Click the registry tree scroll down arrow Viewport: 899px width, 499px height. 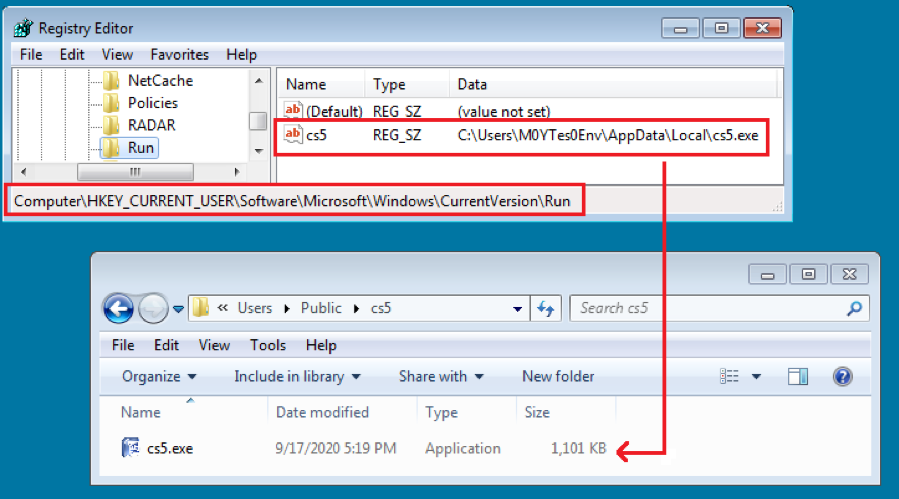tap(259, 151)
